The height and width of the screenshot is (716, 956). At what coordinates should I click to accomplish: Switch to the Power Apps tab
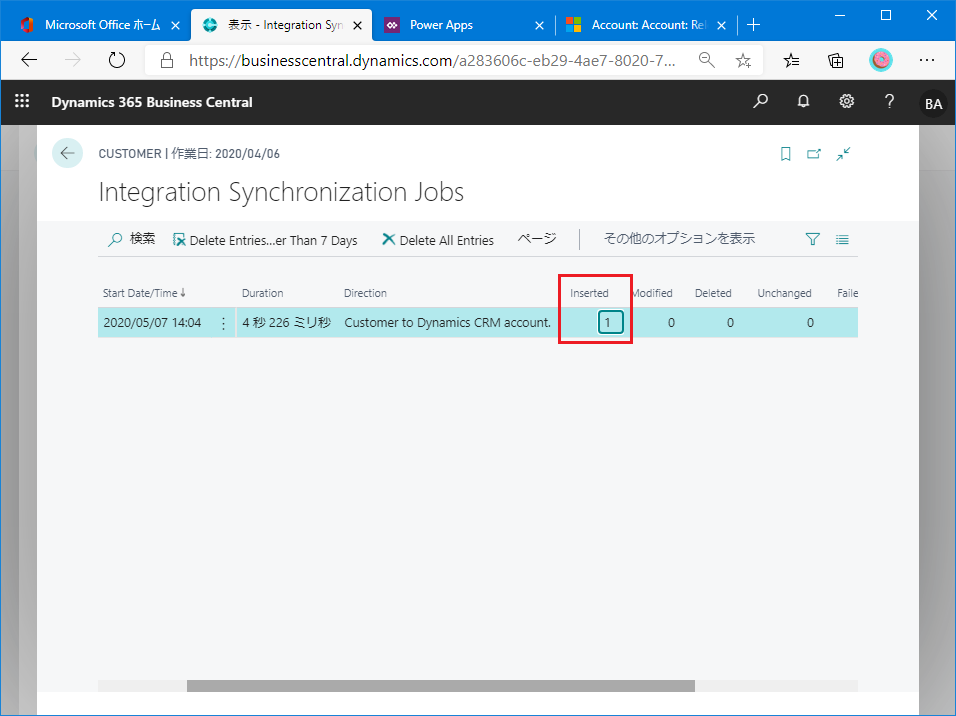tap(463, 25)
